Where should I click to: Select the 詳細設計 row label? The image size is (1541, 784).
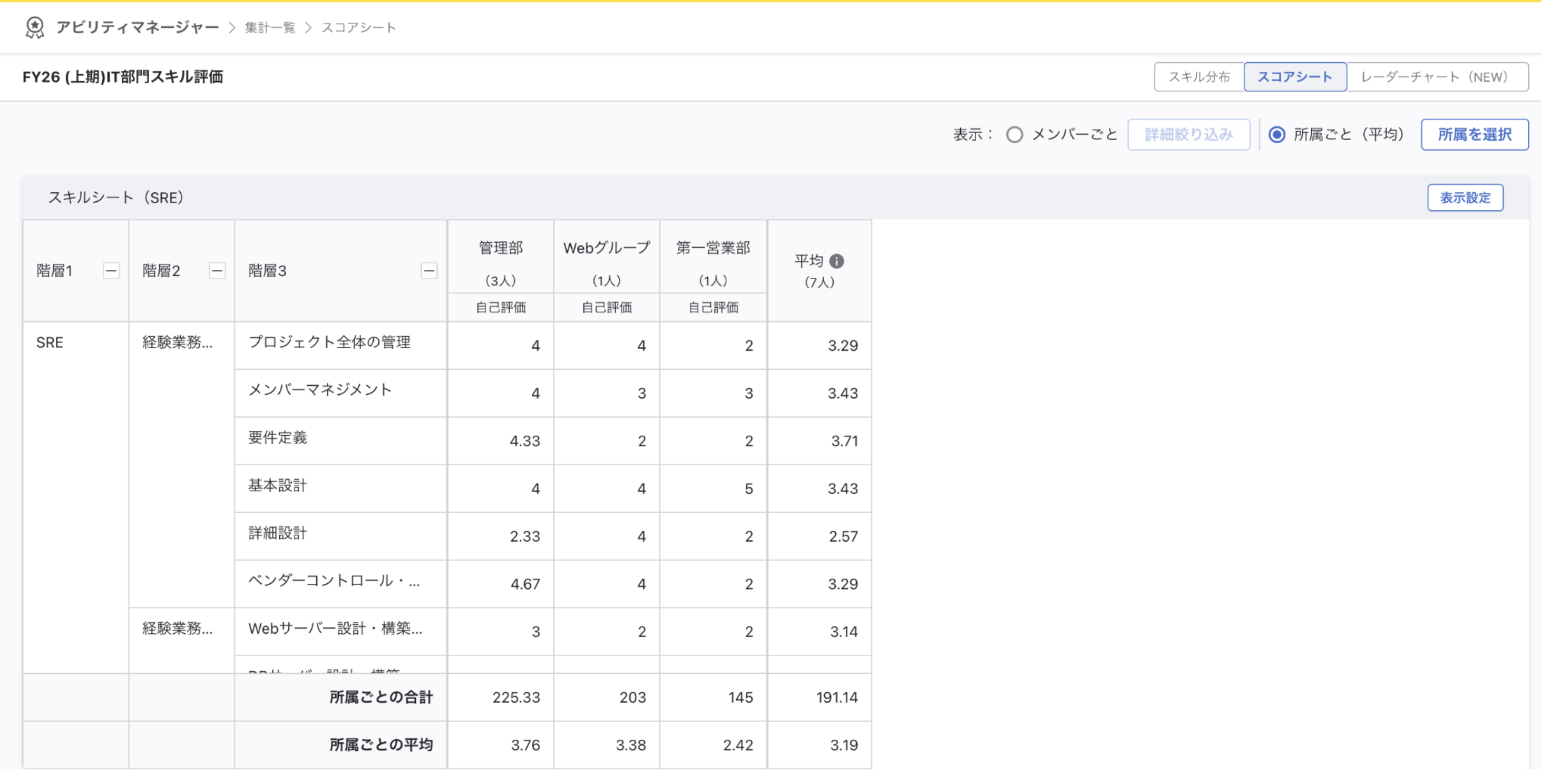278,534
